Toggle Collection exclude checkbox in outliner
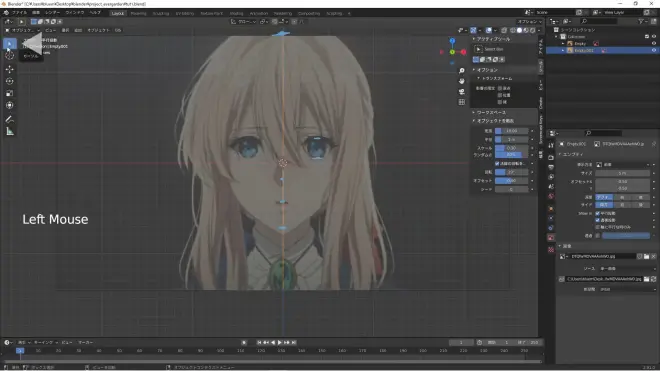Image resolution: width=660 pixels, height=371 pixels. (x=647, y=37)
